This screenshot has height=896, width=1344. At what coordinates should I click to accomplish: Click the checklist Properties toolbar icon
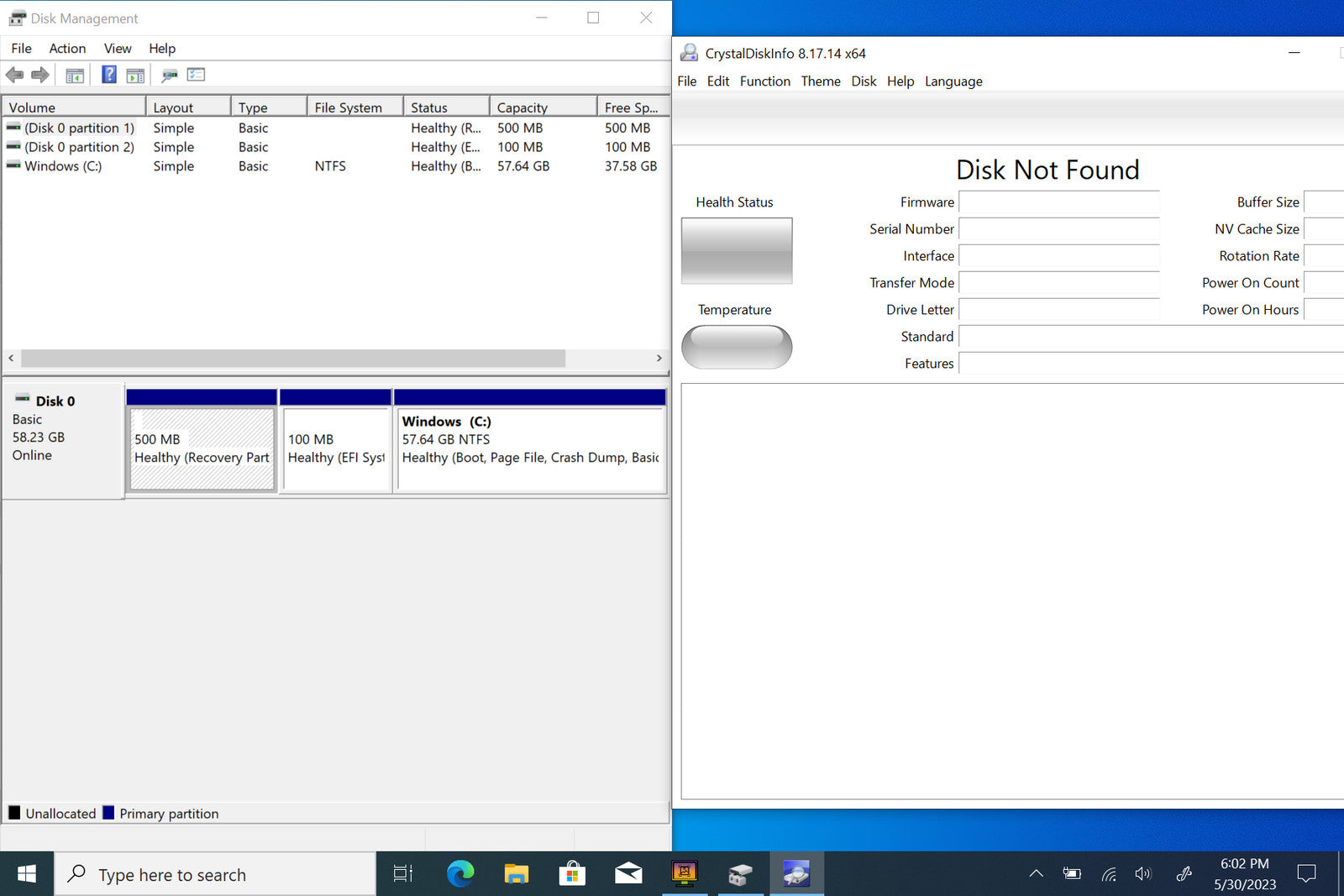coord(196,75)
